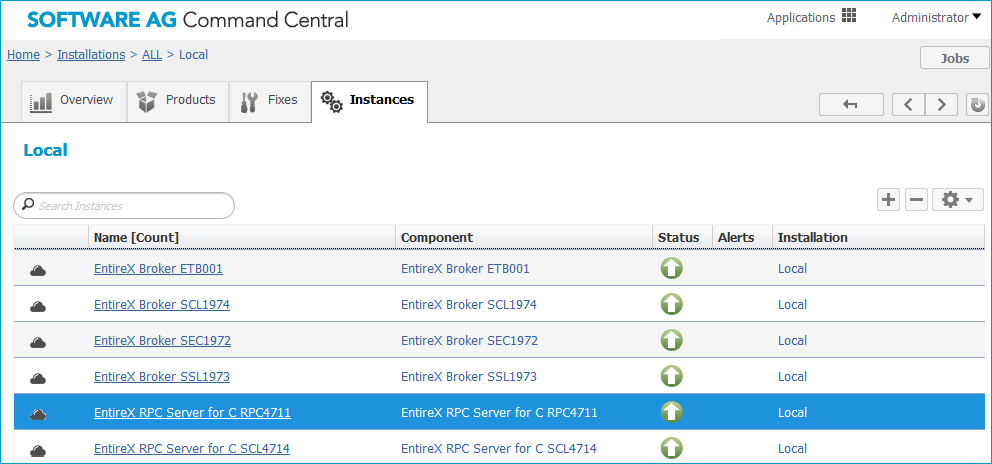Click cloud icon in SCL1974 row
This screenshot has height=464, width=992.
coord(38,306)
